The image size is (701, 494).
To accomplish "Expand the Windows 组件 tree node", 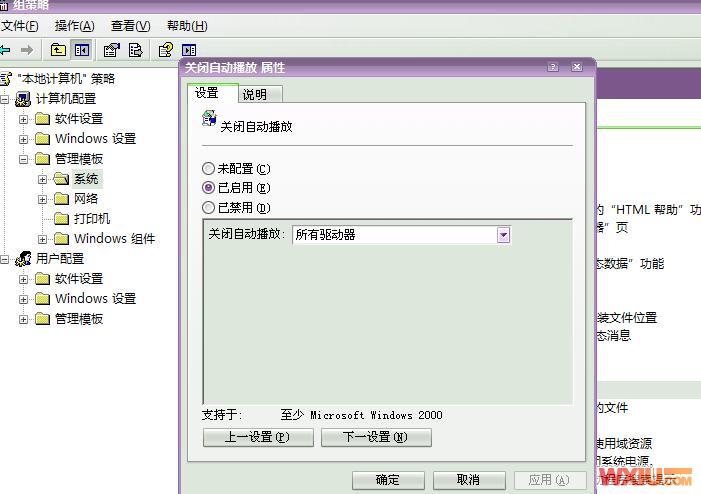I will [x=43, y=239].
